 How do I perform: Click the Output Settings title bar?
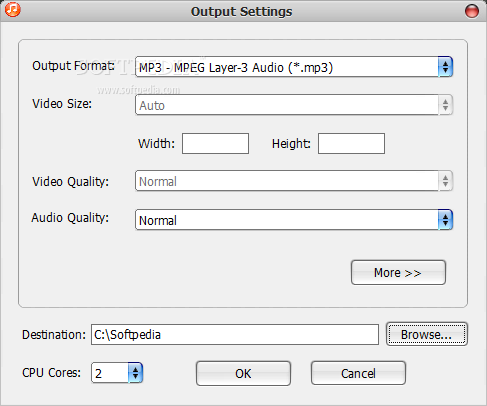[x=242, y=11]
